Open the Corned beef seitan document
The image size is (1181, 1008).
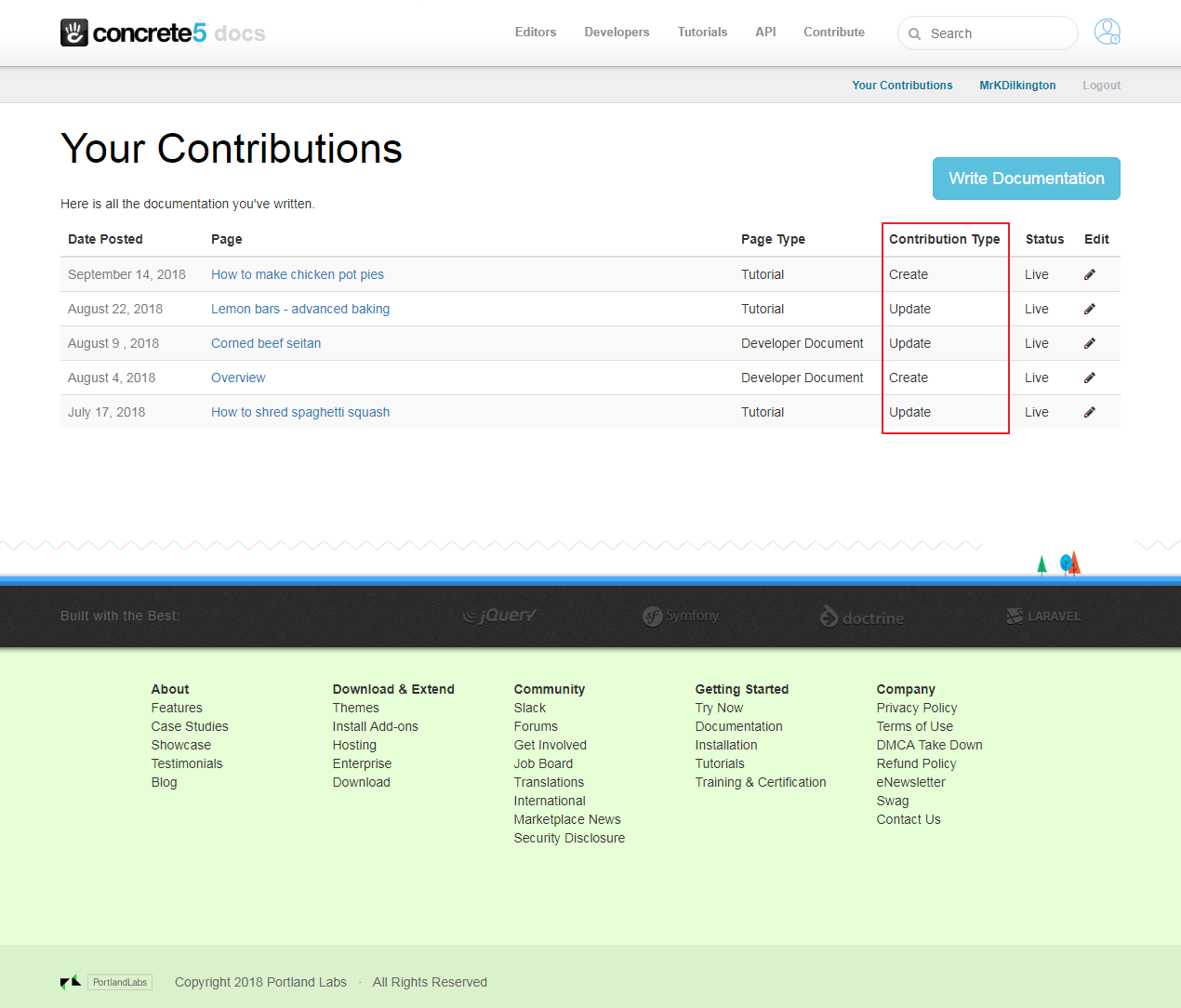coord(266,342)
